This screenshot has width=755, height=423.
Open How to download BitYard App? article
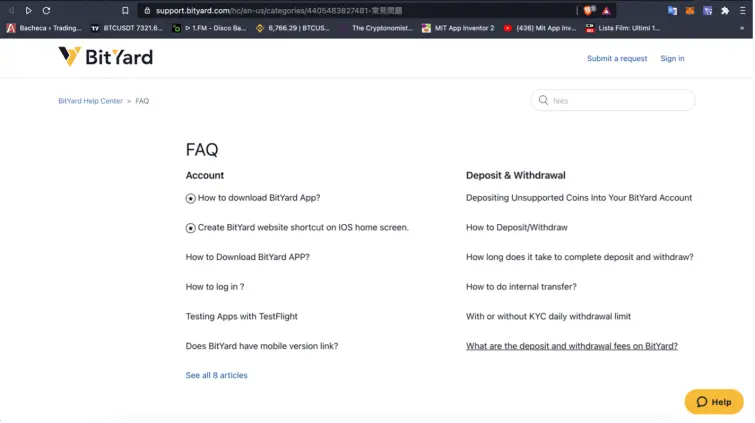click(259, 198)
